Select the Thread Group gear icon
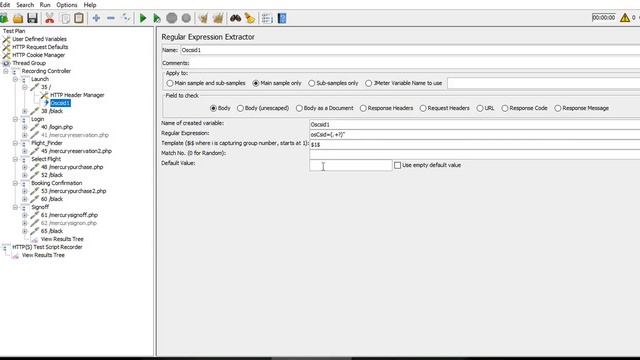This screenshot has width=640, height=360. click(6, 63)
